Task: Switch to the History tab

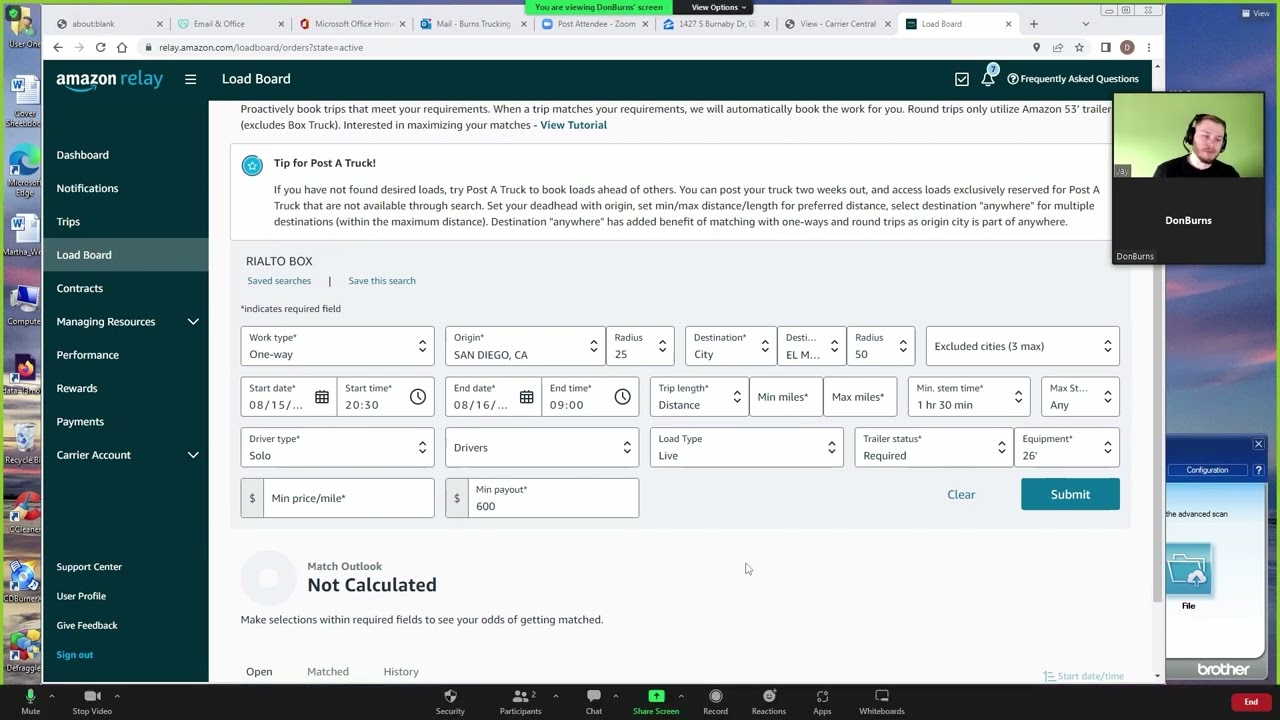Action: [401, 672]
